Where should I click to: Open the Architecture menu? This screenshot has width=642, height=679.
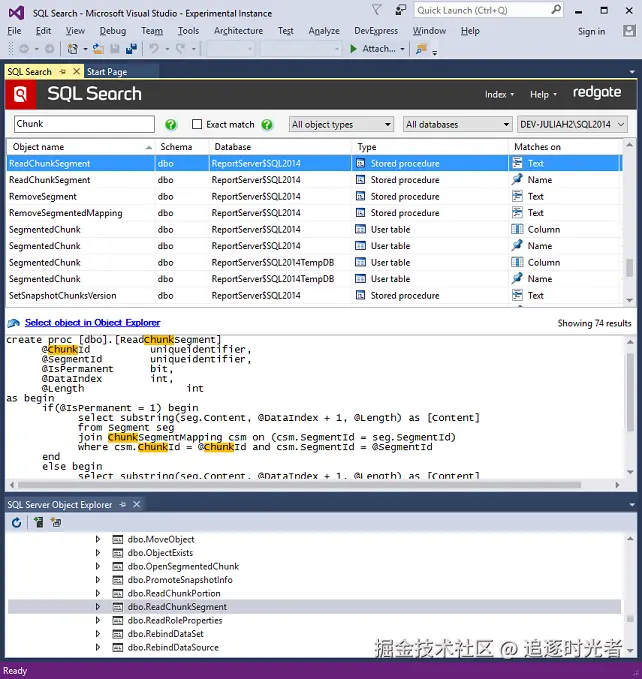coord(238,31)
